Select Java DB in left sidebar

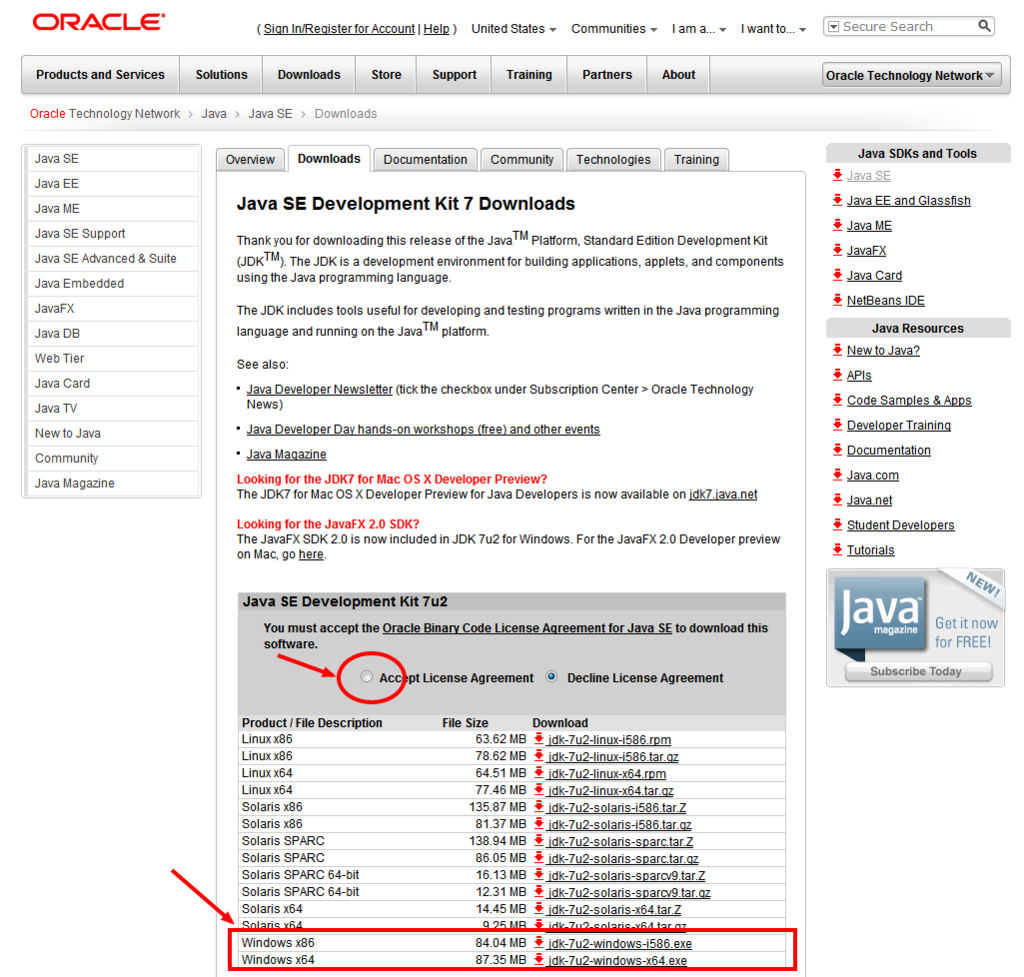112,333
